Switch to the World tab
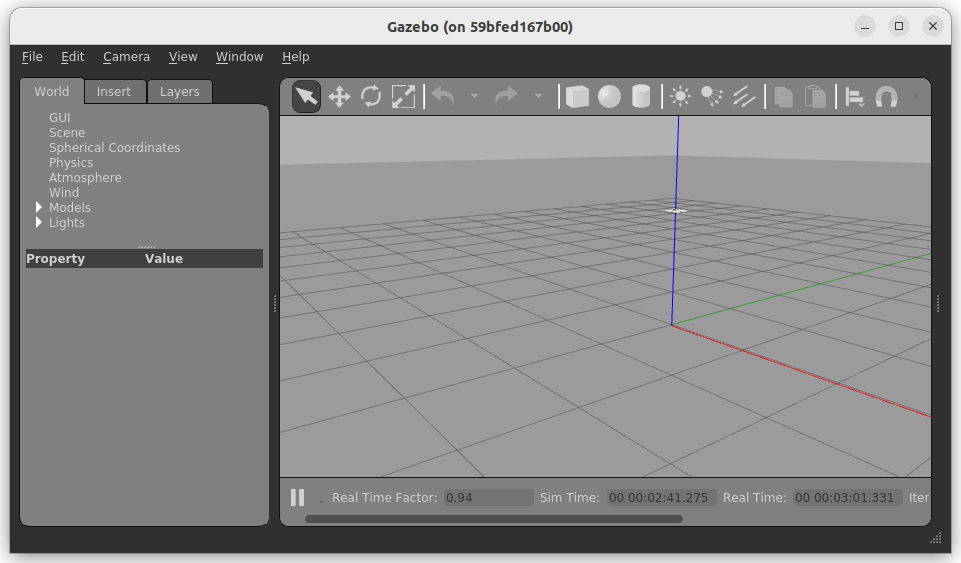961x563 pixels. coord(51,91)
